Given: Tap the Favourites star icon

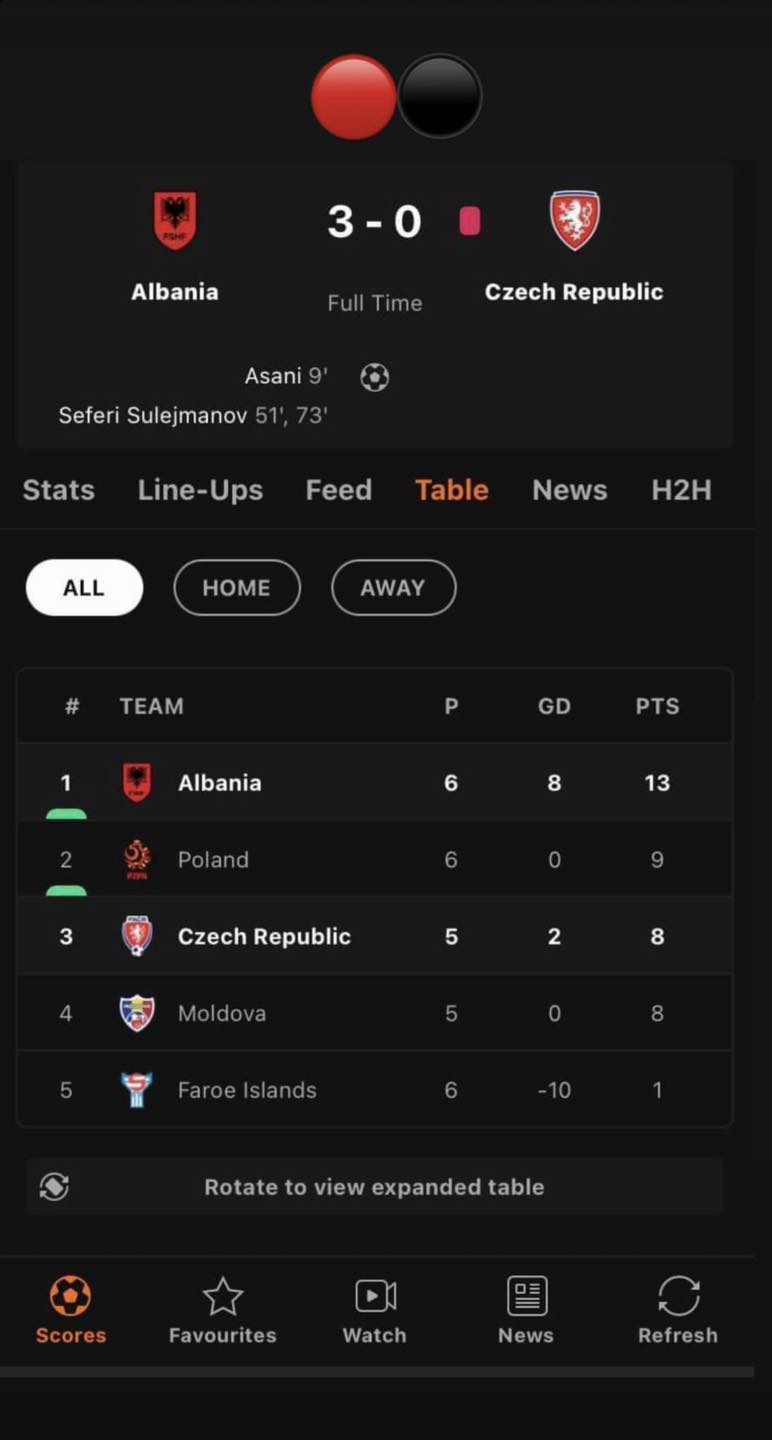Looking at the screenshot, I should pos(222,1296).
